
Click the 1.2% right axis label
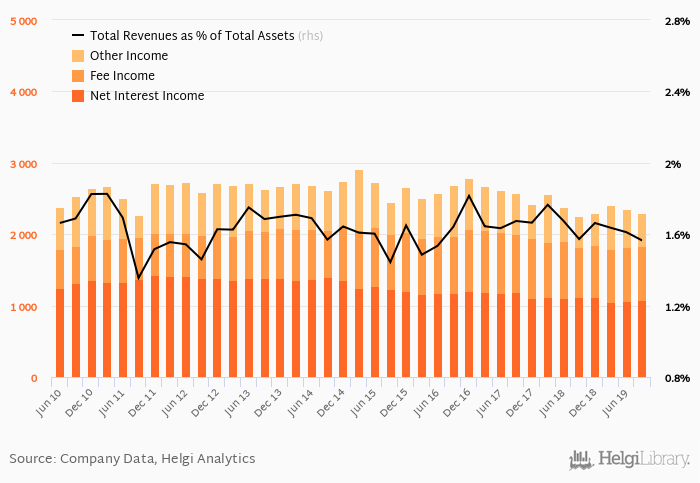click(678, 307)
